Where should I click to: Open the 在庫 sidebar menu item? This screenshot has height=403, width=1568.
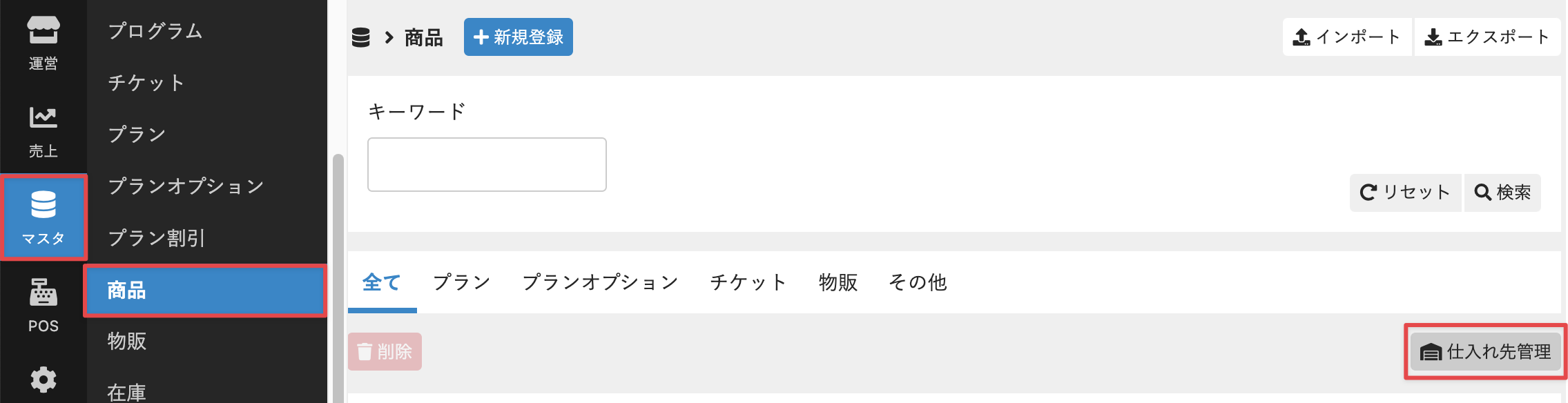tap(127, 392)
